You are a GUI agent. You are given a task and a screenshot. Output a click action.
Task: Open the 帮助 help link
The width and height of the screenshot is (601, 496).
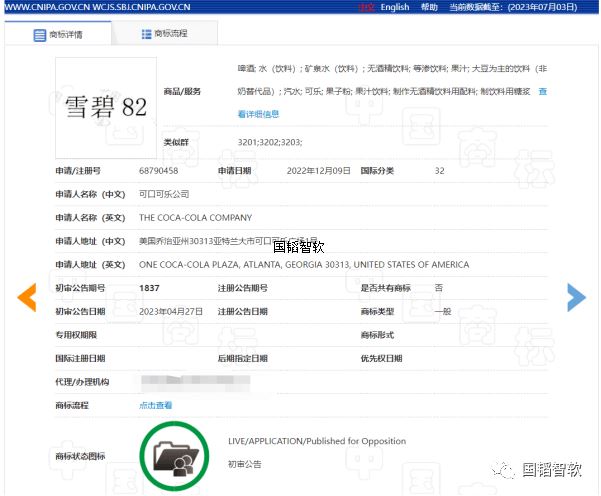[x=429, y=7]
